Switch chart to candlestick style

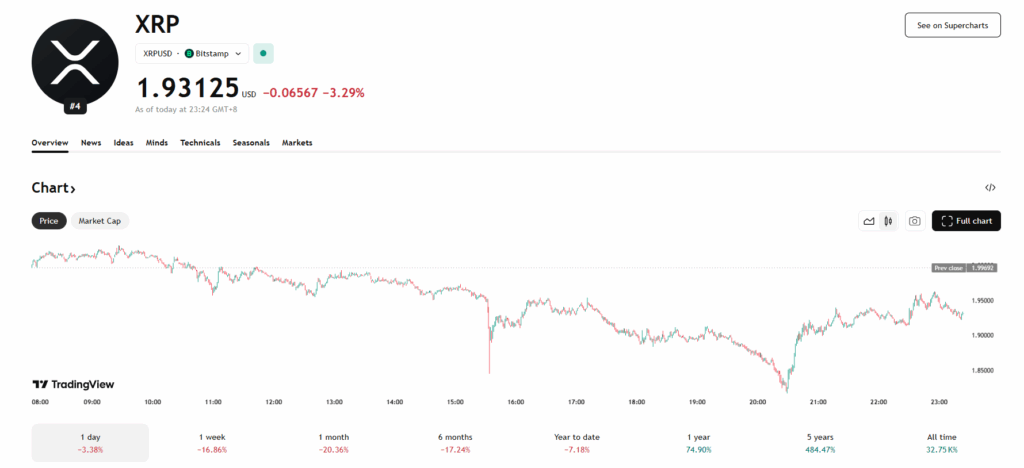pos(888,221)
